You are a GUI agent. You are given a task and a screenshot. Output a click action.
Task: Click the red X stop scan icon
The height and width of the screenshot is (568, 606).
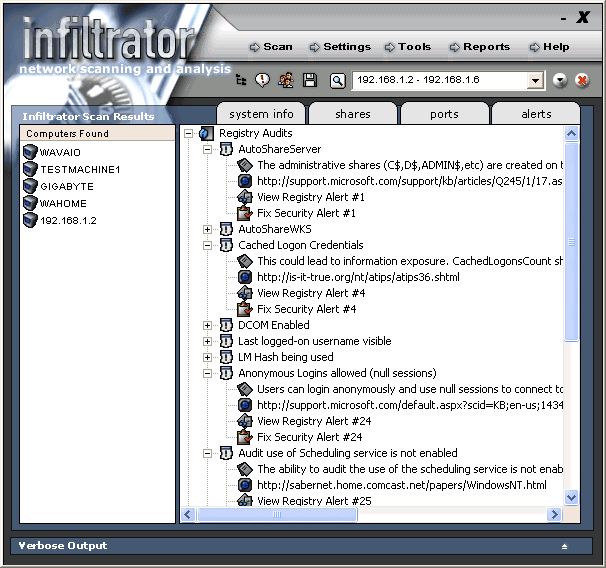pyautogui.click(x=582, y=80)
